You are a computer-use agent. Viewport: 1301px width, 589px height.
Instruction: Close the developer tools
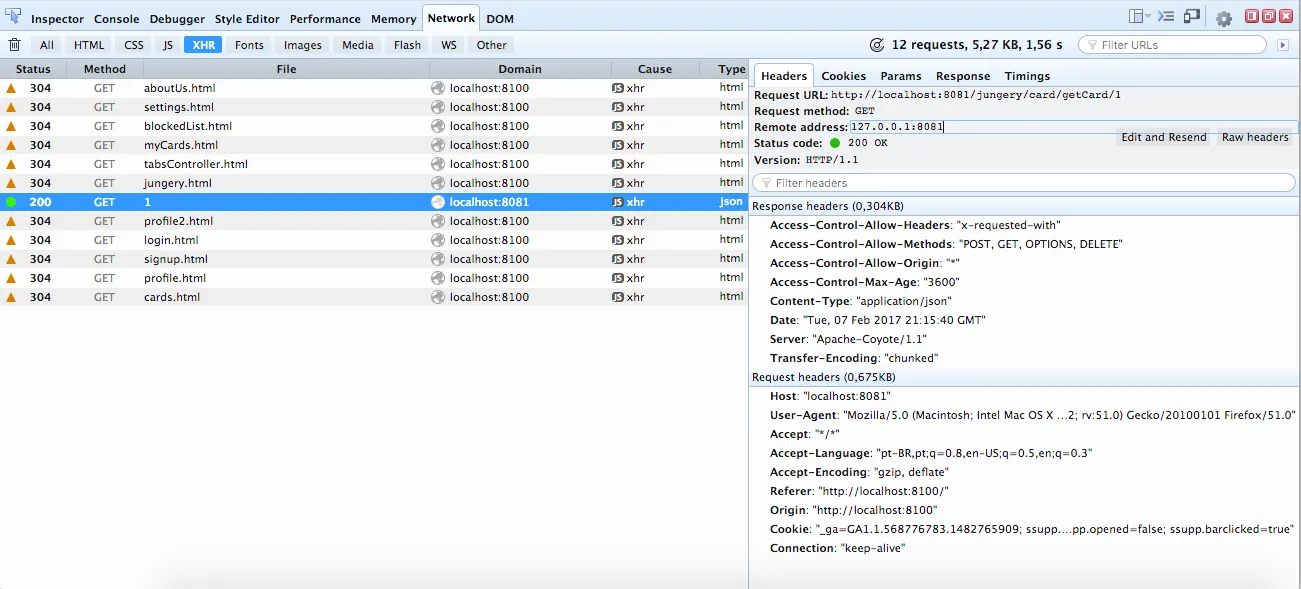tap(1285, 16)
